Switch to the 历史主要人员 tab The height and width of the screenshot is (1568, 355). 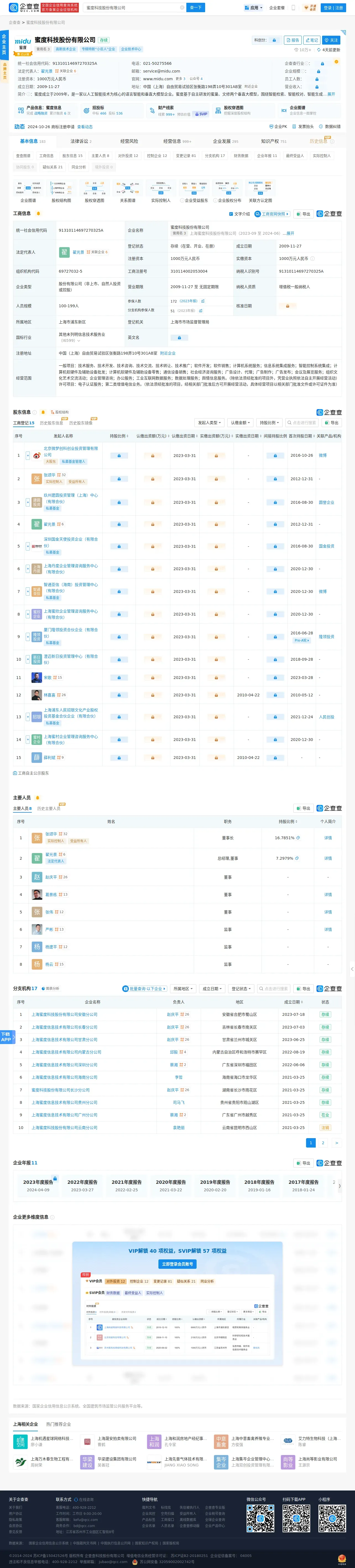click(x=49, y=808)
